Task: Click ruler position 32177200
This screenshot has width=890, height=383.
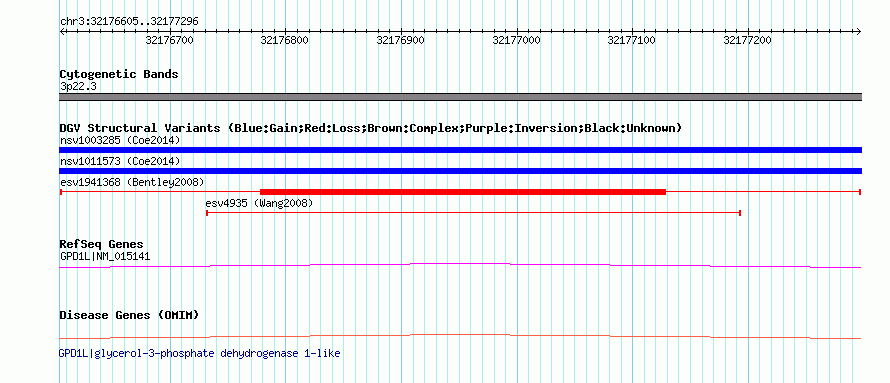Action: (x=748, y=40)
